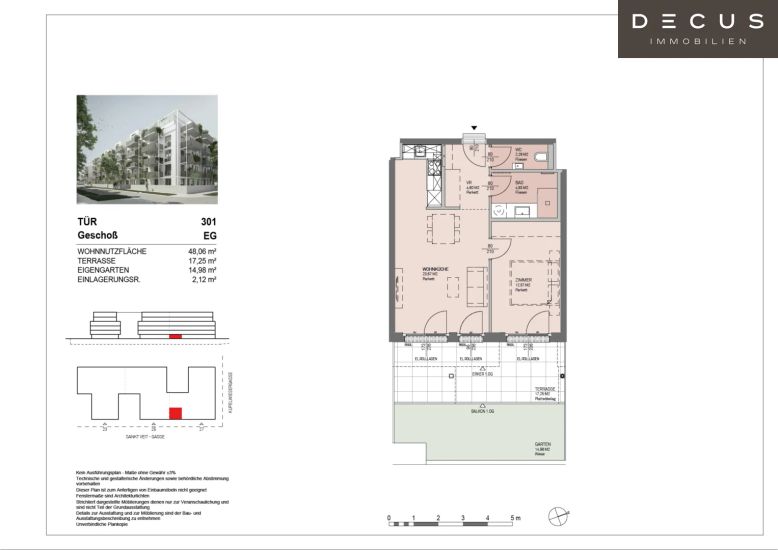Select the Wohnnutzfläche 48,06 m² row
The image size is (778, 550).
pos(147,250)
